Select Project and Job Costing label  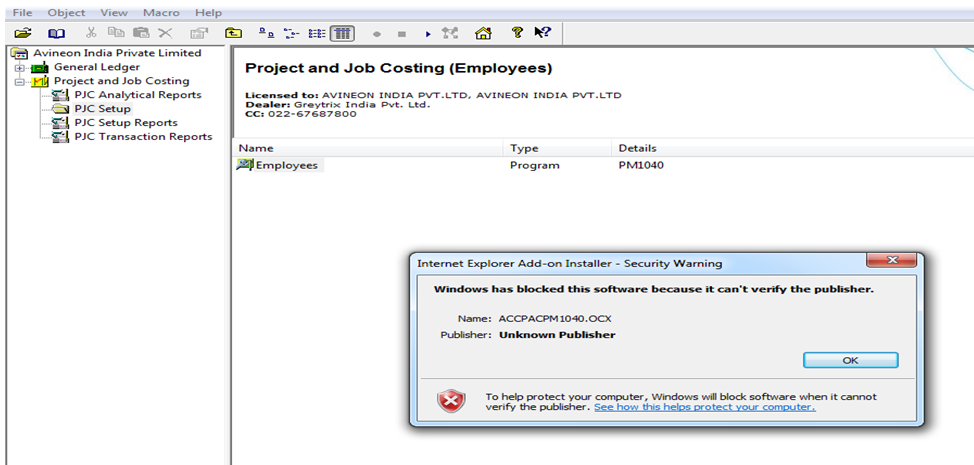point(122,81)
